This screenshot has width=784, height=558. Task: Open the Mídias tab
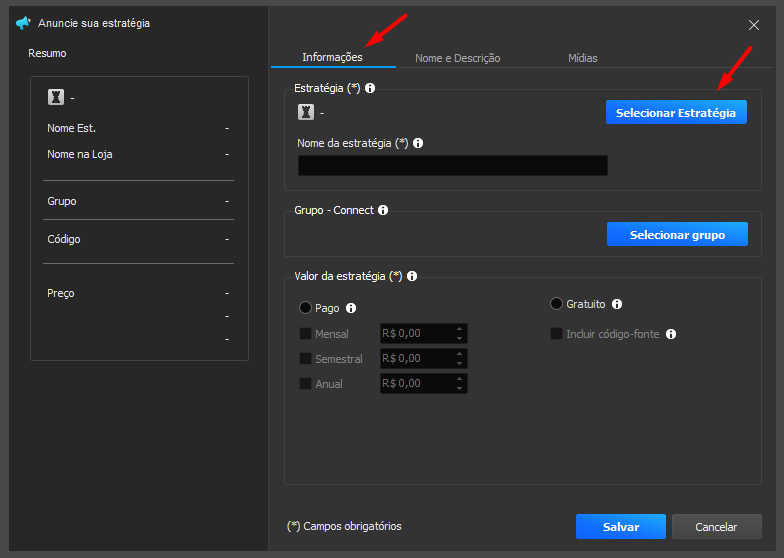(x=582, y=58)
